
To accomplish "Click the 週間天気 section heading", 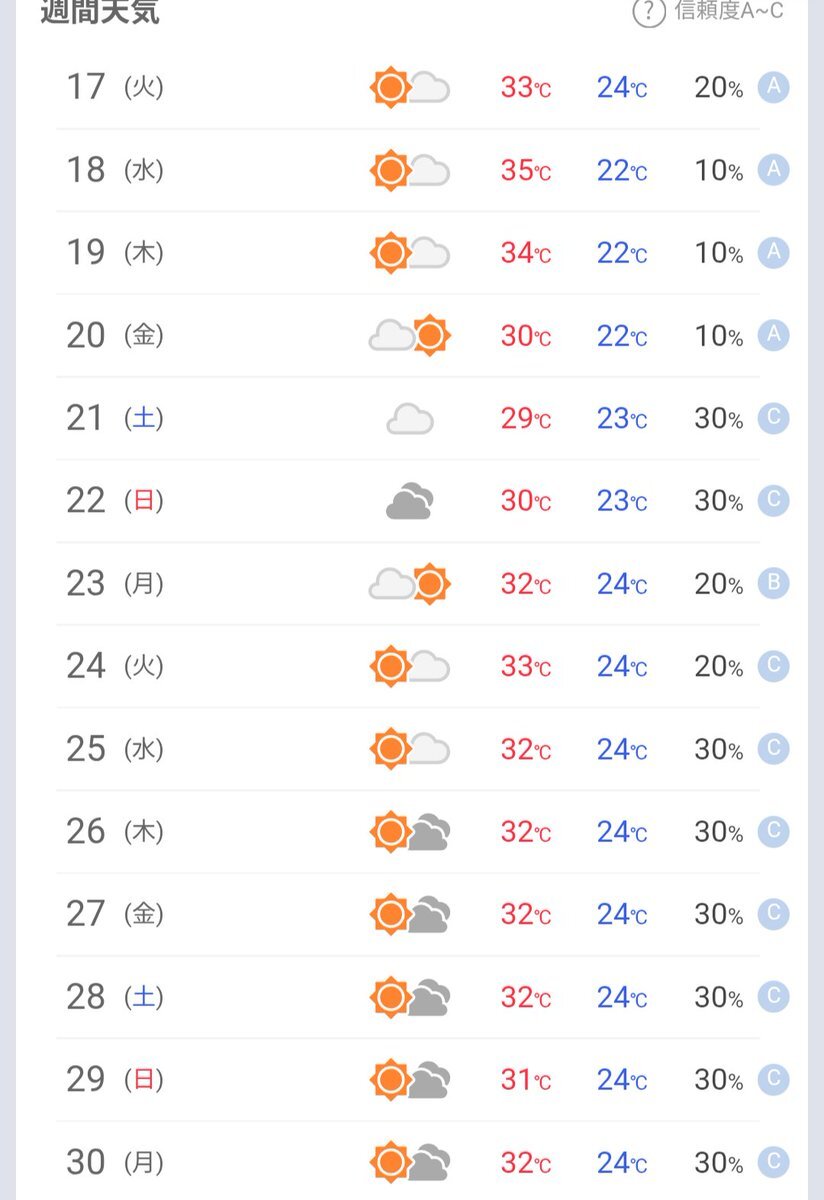I will [x=100, y=11].
